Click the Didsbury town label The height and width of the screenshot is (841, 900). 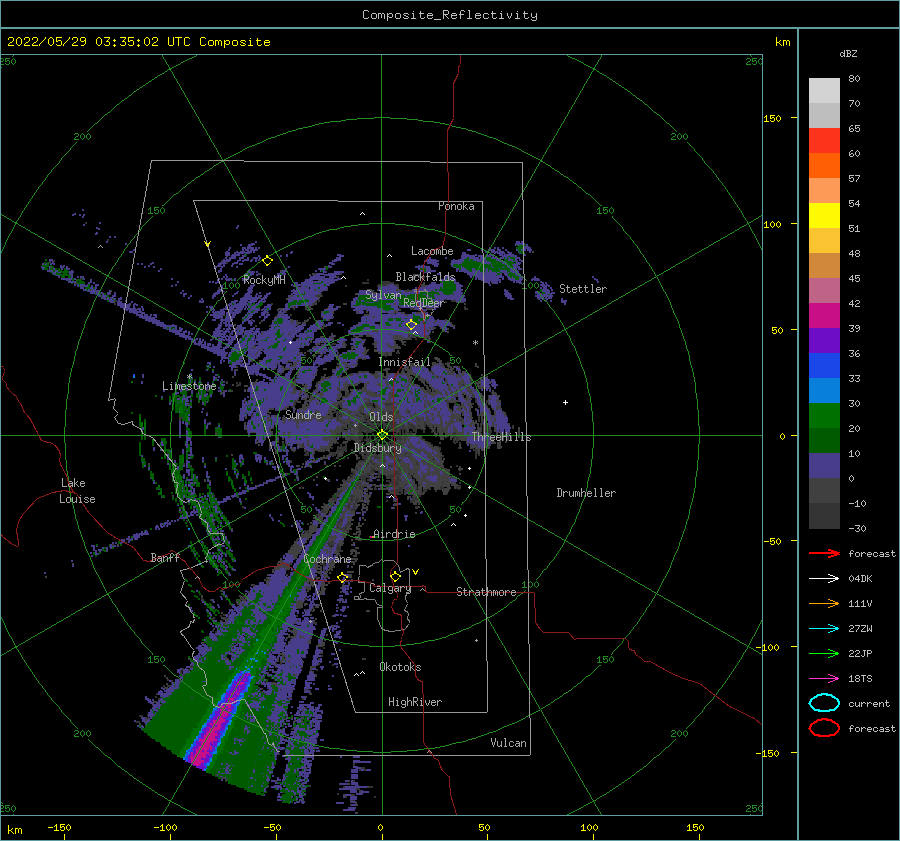pyautogui.click(x=377, y=448)
